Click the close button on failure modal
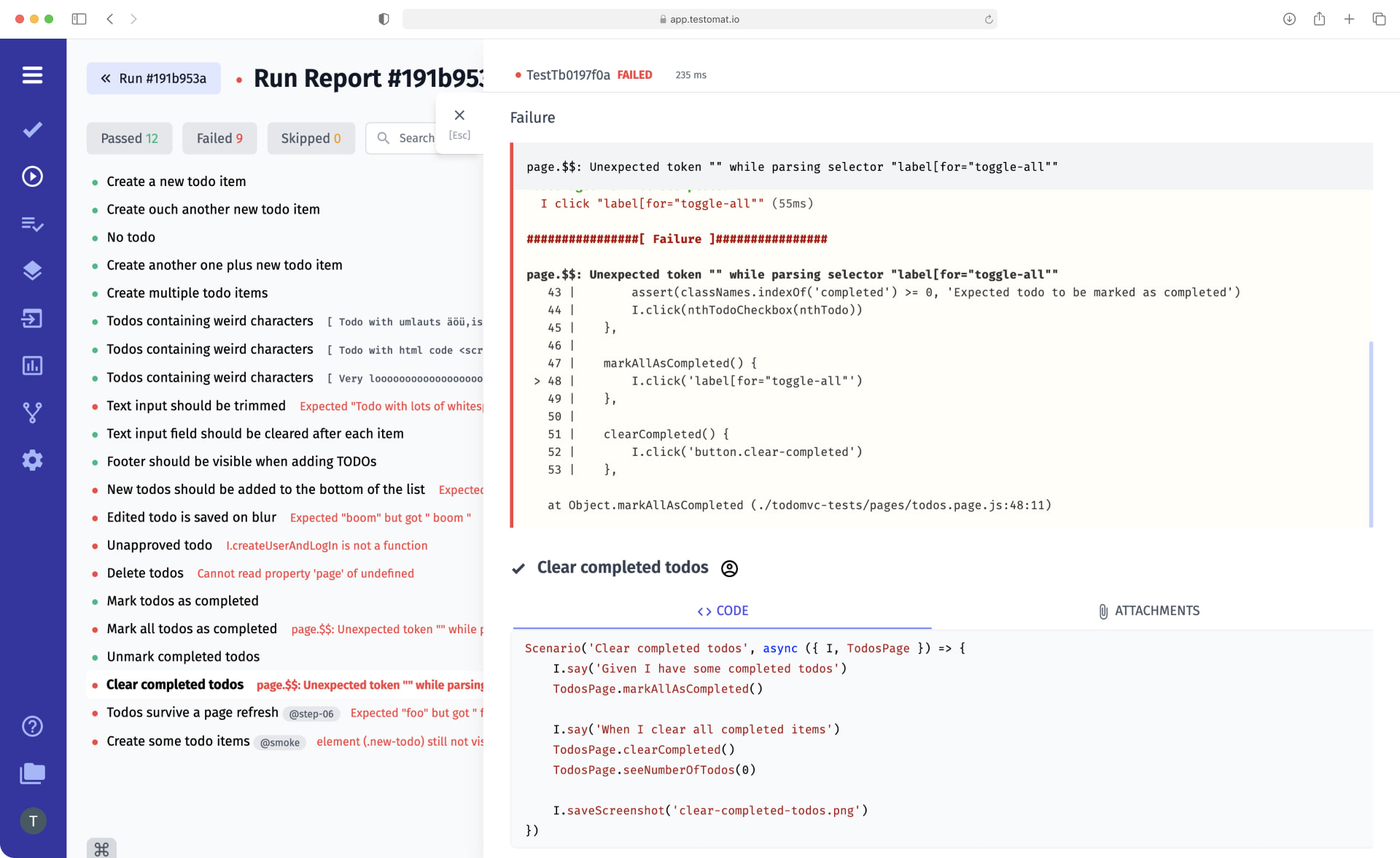Screen dimensions: 1400x858 point(458,115)
